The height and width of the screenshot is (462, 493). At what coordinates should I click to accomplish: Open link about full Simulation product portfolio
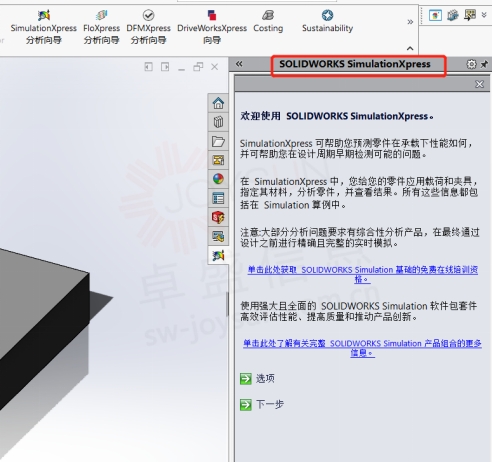pyautogui.click(x=362, y=348)
